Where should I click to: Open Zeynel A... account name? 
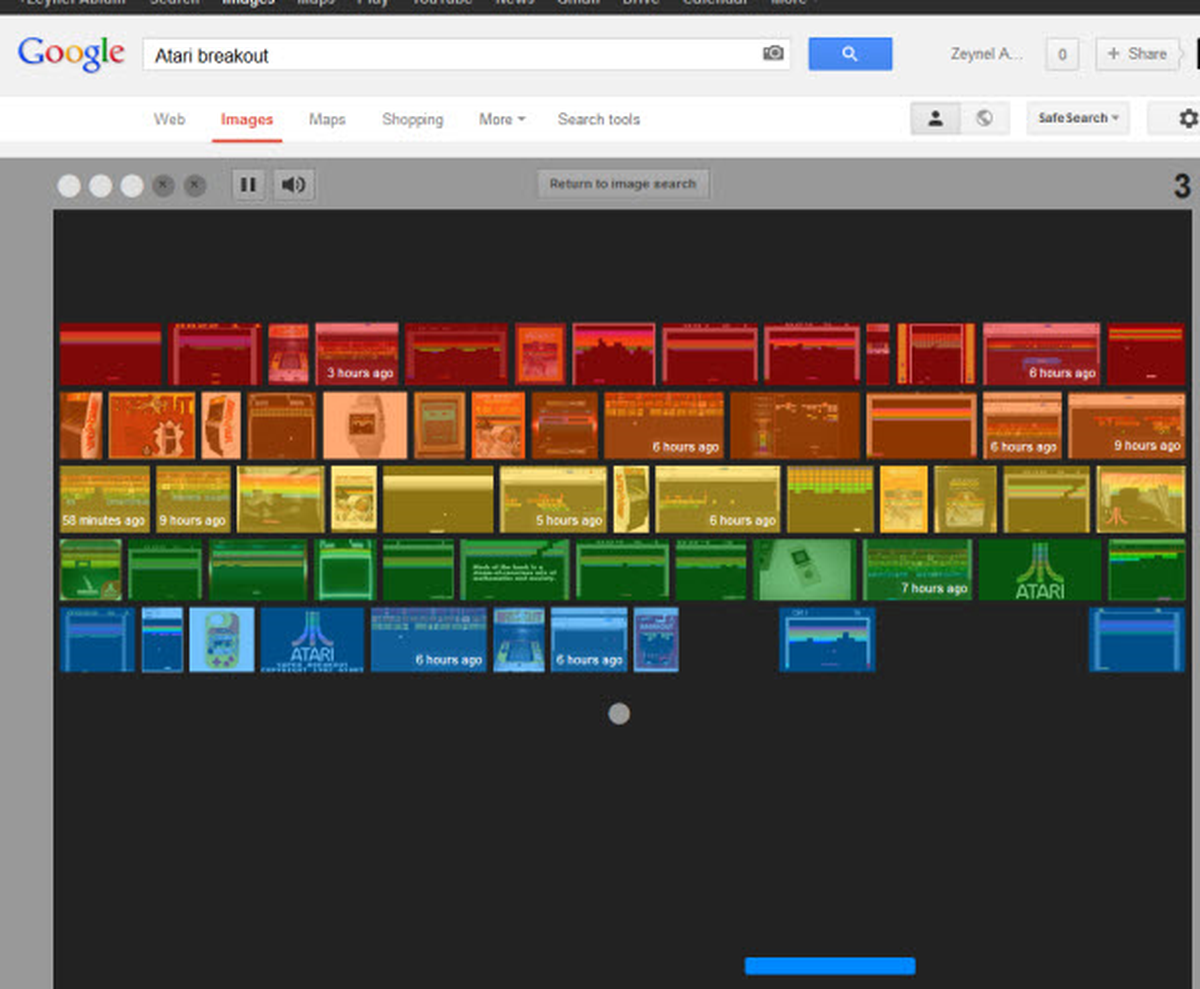987,54
